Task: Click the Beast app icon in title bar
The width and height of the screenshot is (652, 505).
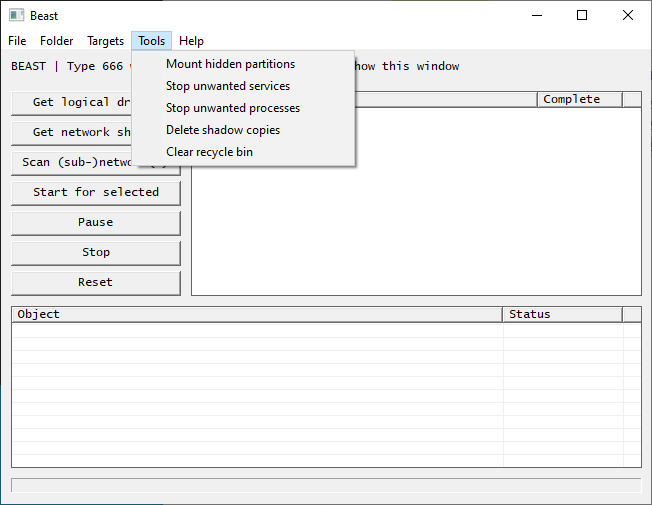Action: click(16, 15)
